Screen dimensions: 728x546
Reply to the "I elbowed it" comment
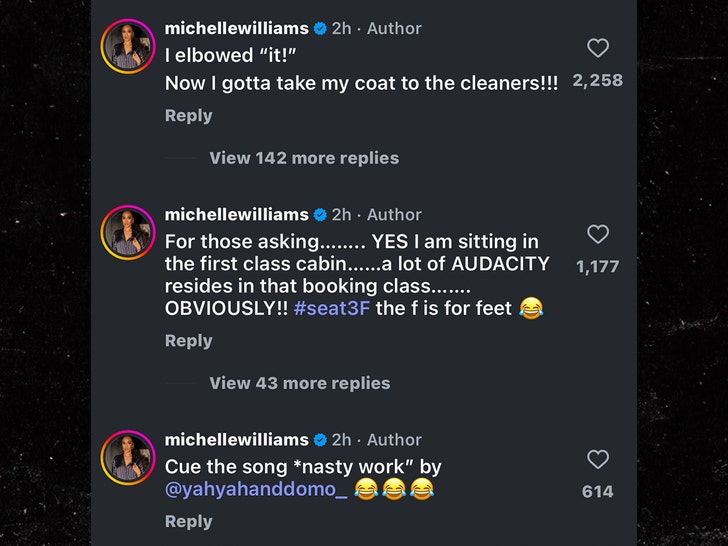[188, 116]
